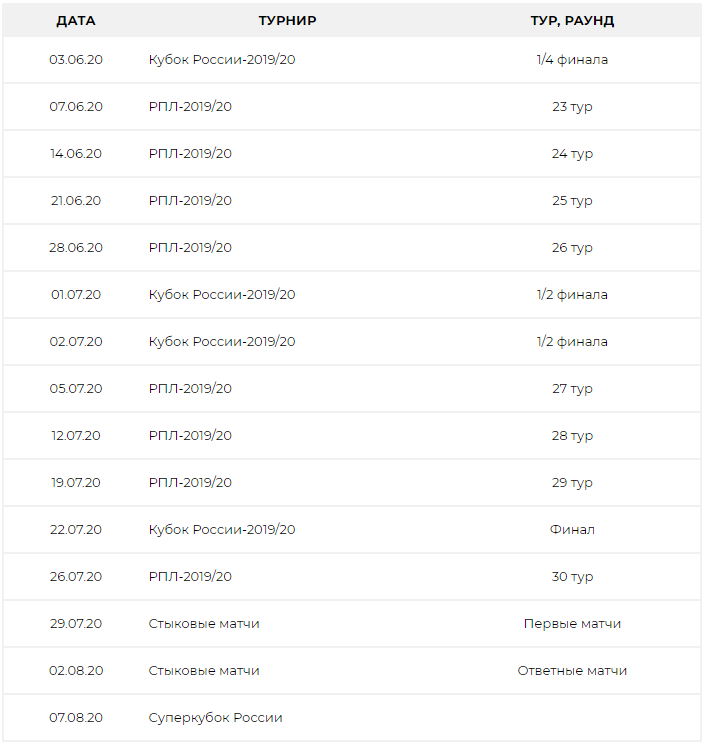The image size is (704, 745).
Task: Select the 28 тур cell
Action: 572,436
